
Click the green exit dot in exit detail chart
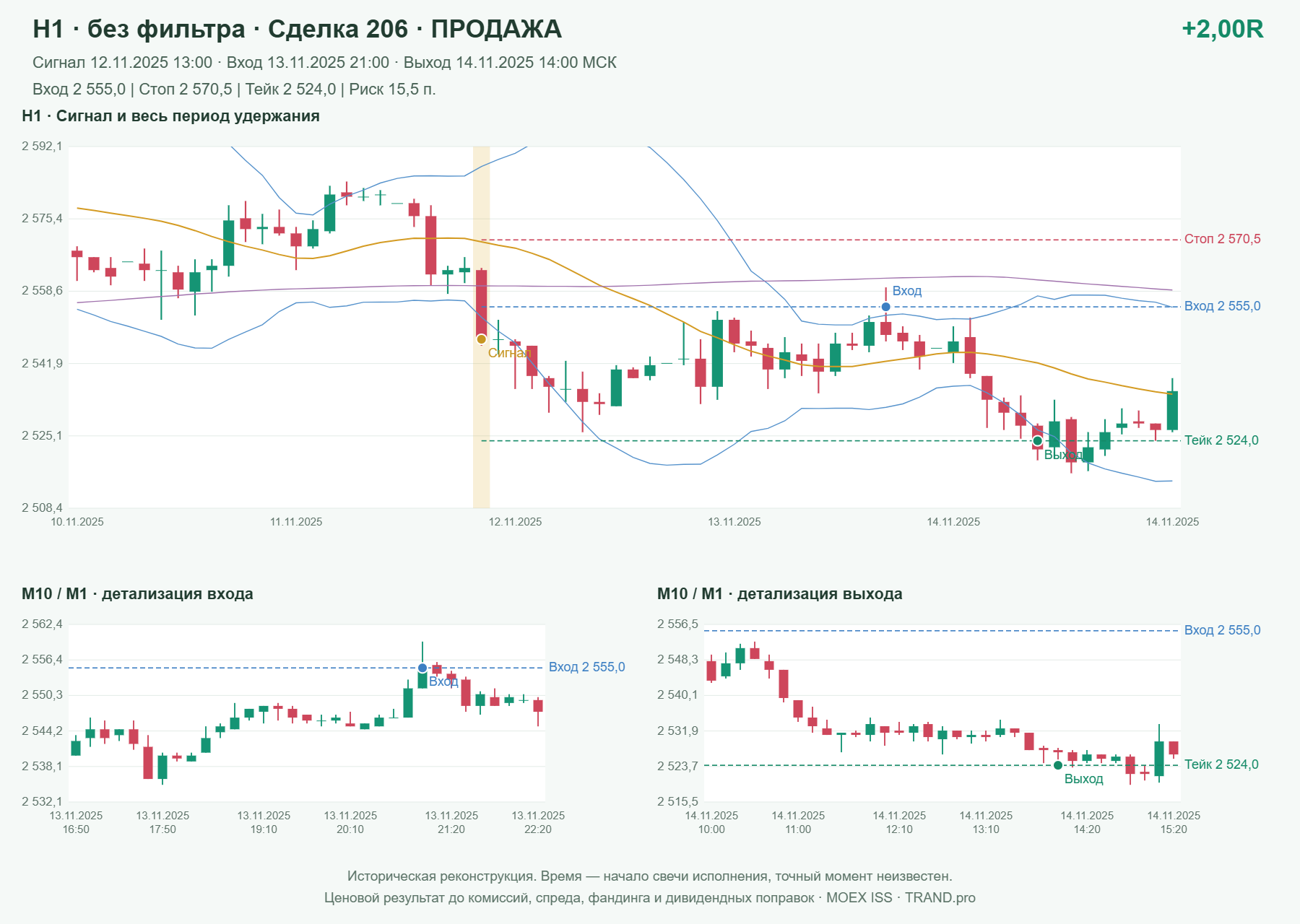[1058, 765]
